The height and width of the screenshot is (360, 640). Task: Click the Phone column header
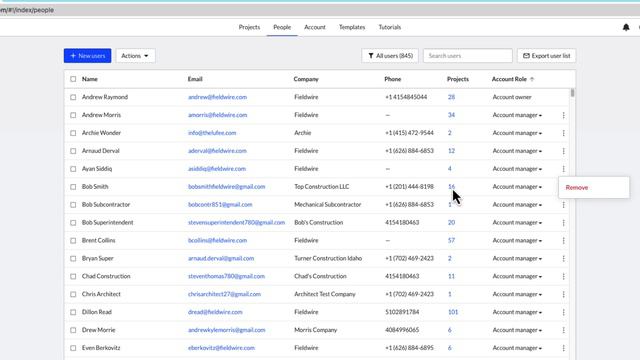click(393, 79)
